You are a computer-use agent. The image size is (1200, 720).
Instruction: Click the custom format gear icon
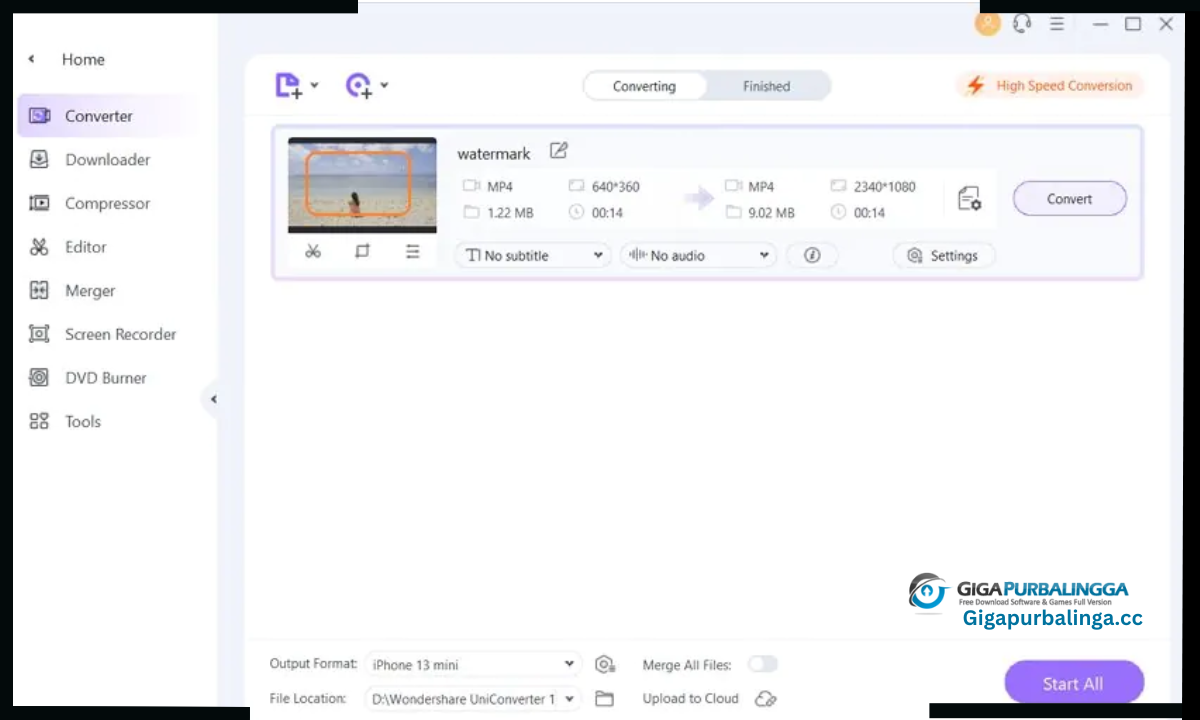click(x=604, y=665)
